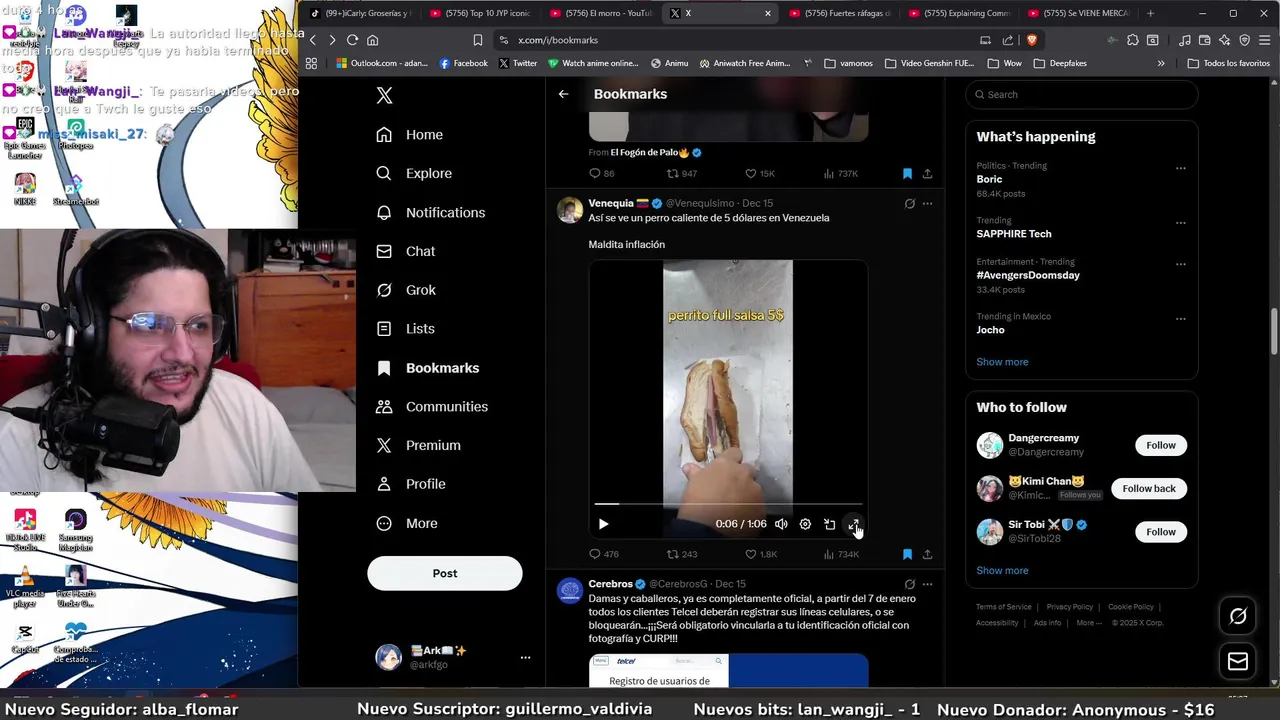Open more options for #AvengersDoomsday trend

1181,264
